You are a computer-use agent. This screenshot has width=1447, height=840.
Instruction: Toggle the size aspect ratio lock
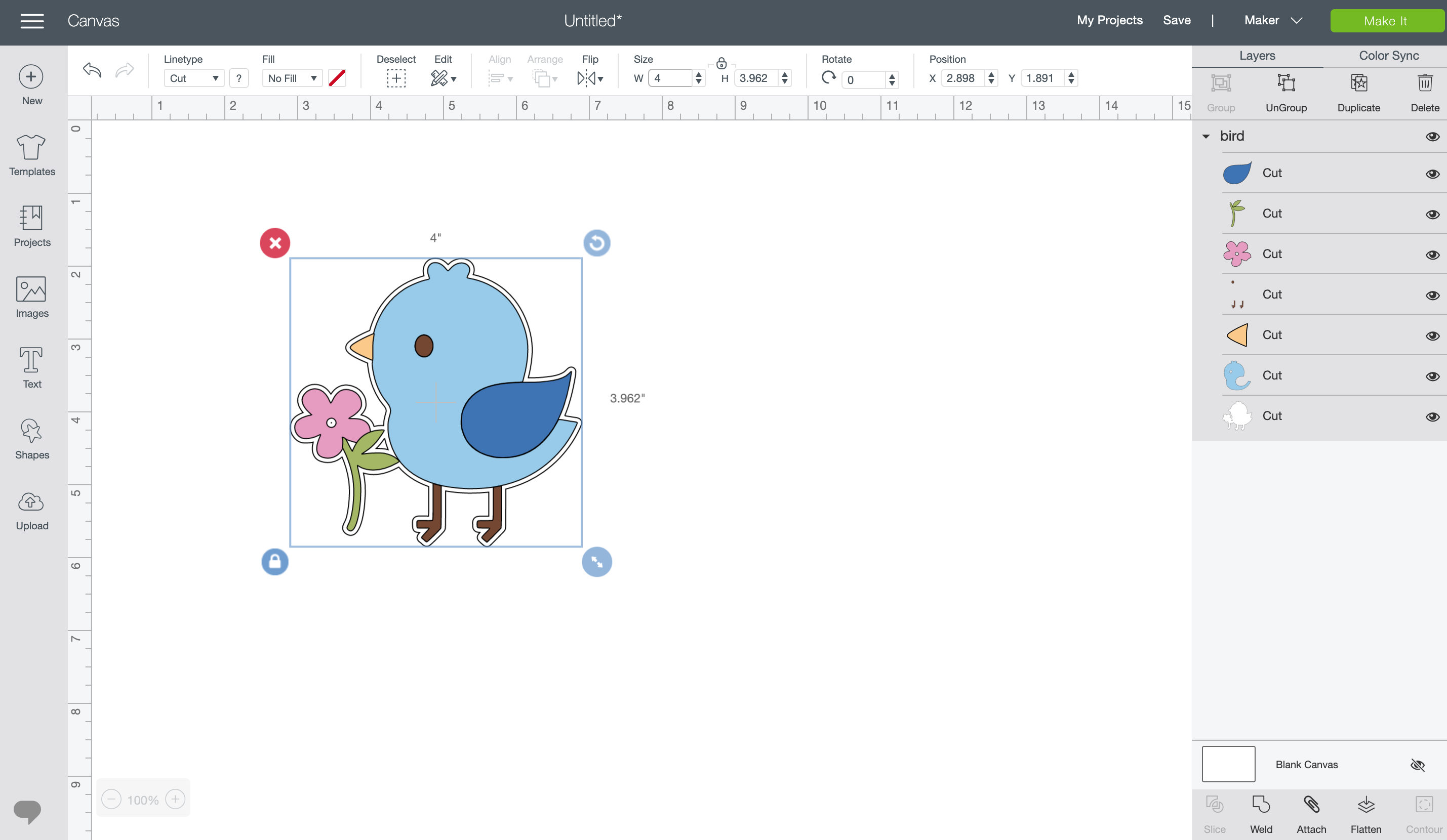pyautogui.click(x=721, y=63)
